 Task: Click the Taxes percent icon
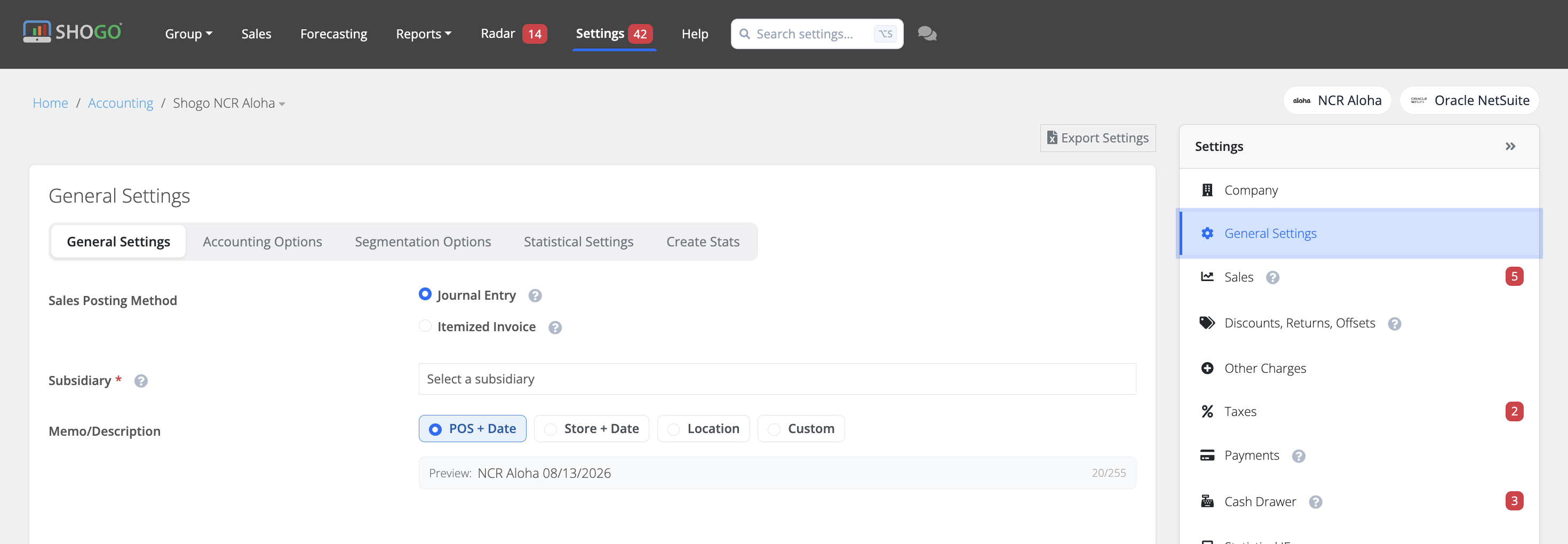coord(1207,412)
